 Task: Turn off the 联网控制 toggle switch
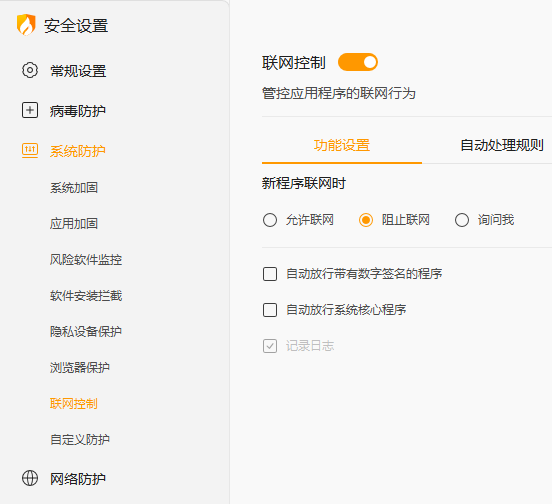pyautogui.click(x=358, y=62)
